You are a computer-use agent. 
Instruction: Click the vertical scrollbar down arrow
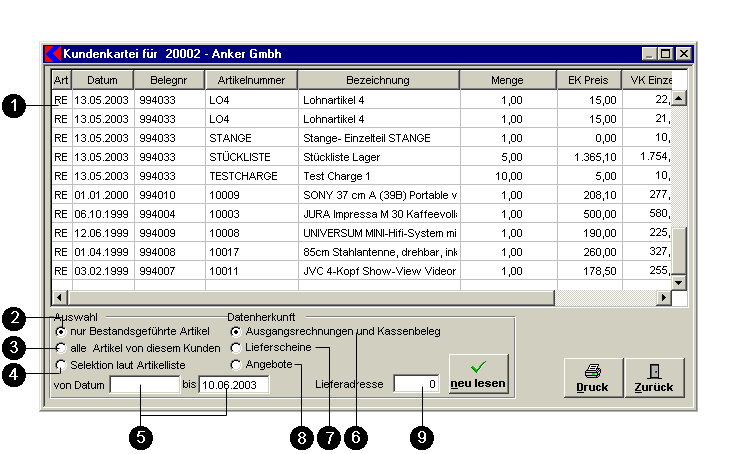coord(678,283)
